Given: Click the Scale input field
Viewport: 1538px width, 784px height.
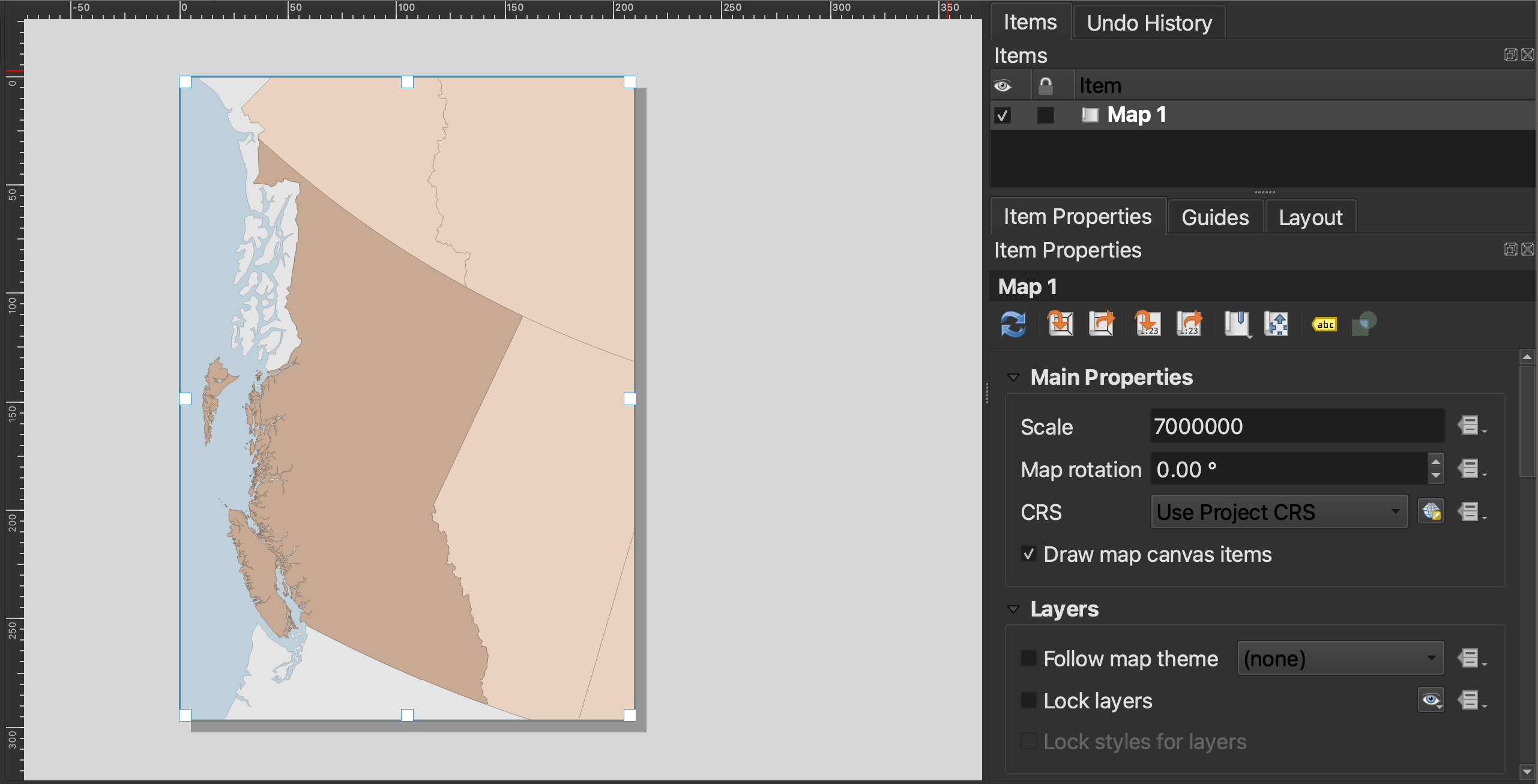Looking at the screenshot, I should 1297,426.
